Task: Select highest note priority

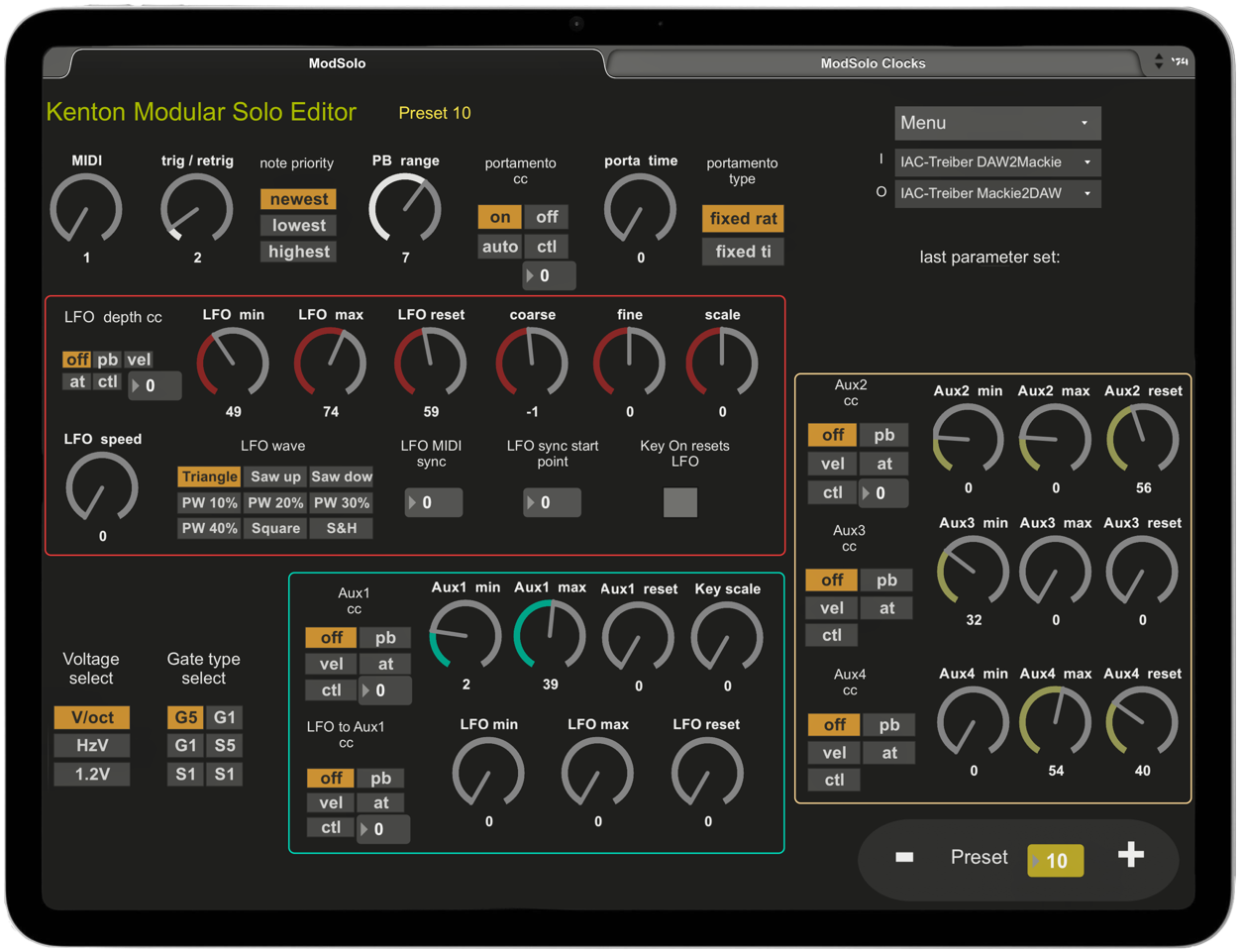Action: pos(299,252)
